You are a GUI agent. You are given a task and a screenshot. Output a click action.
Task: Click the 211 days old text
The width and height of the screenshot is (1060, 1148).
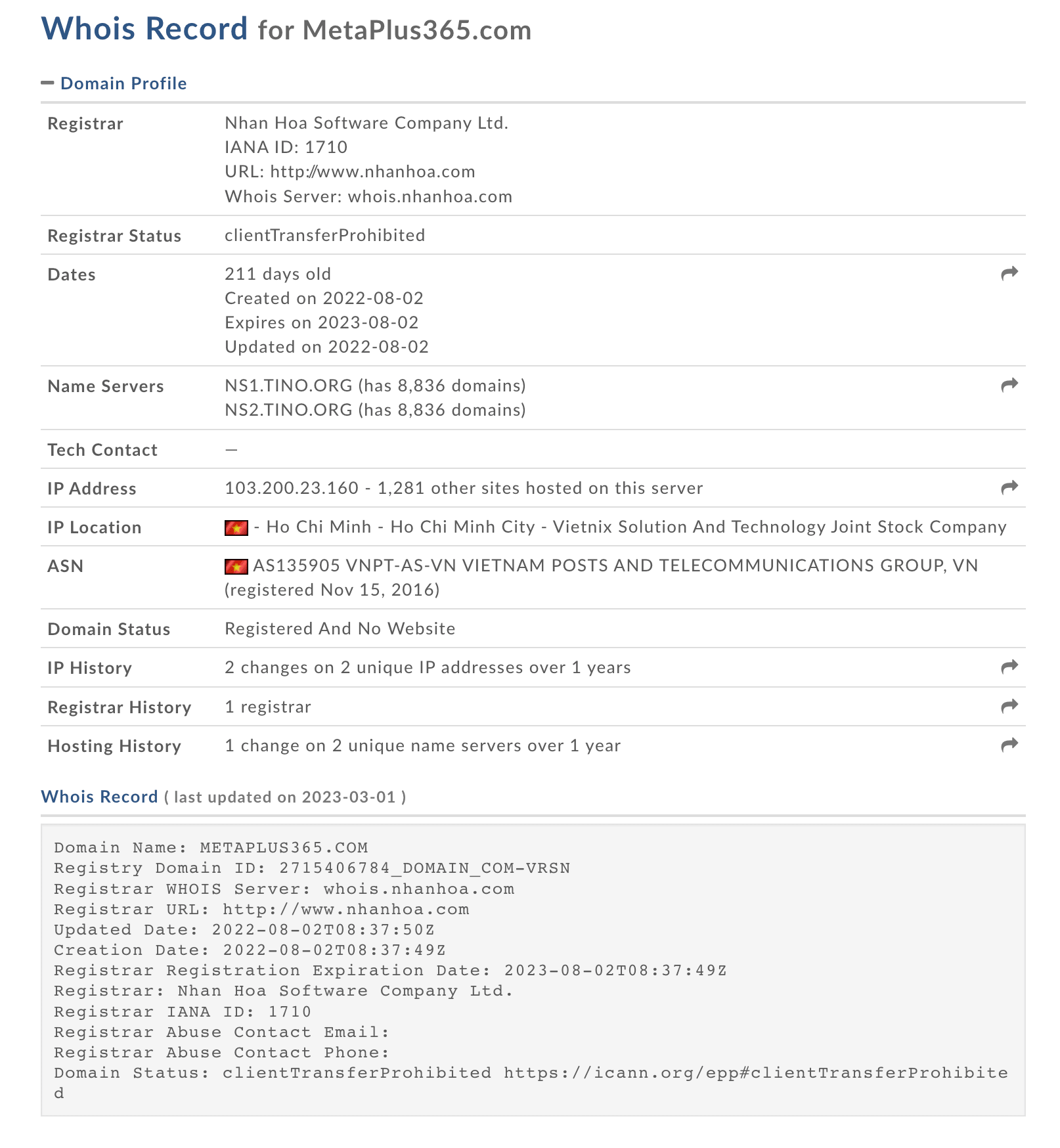[278, 274]
